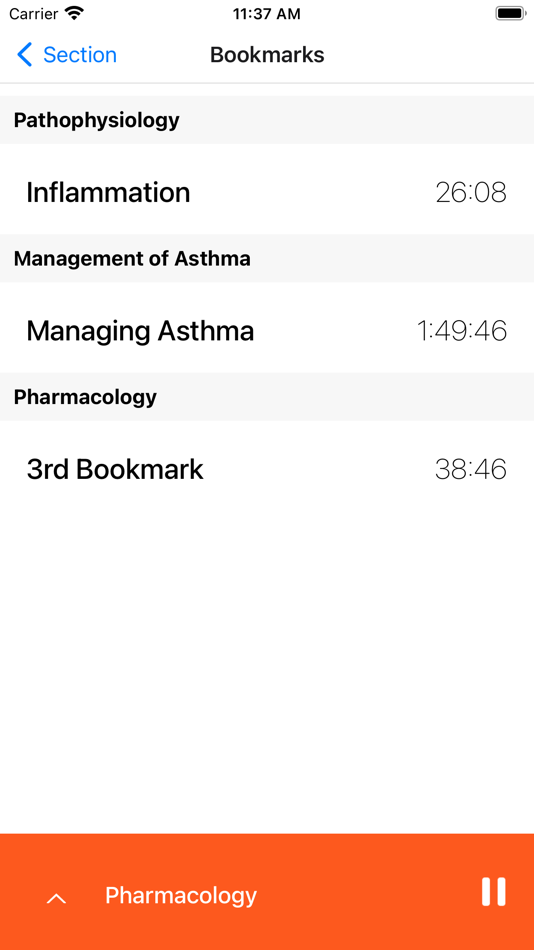Tap the battery status icon
The image size is (534, 950).
point(510,13)
